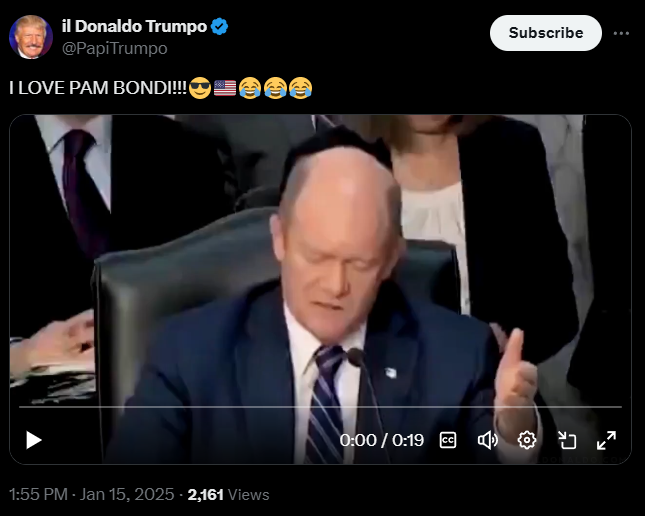Visit the @PapiTrumpo handle link

coord(115,49)
